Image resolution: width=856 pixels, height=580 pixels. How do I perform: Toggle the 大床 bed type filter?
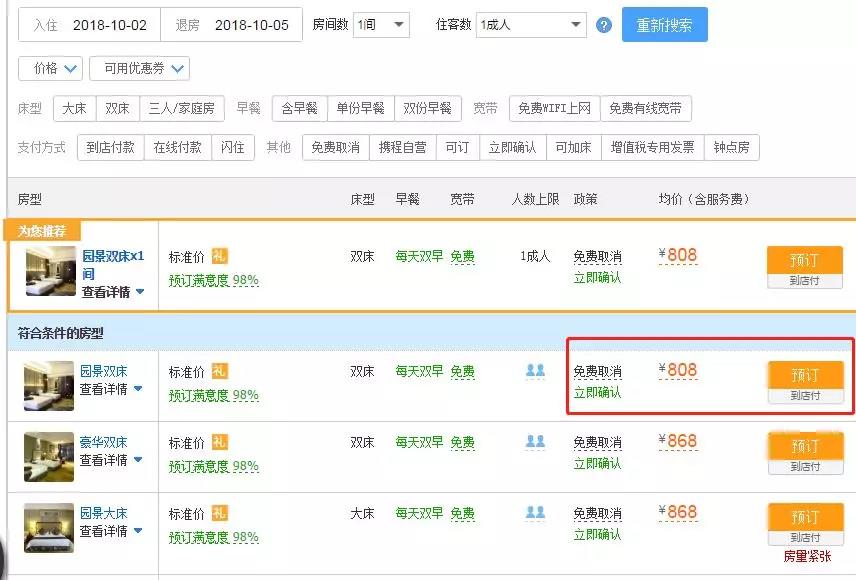point(75,108)
